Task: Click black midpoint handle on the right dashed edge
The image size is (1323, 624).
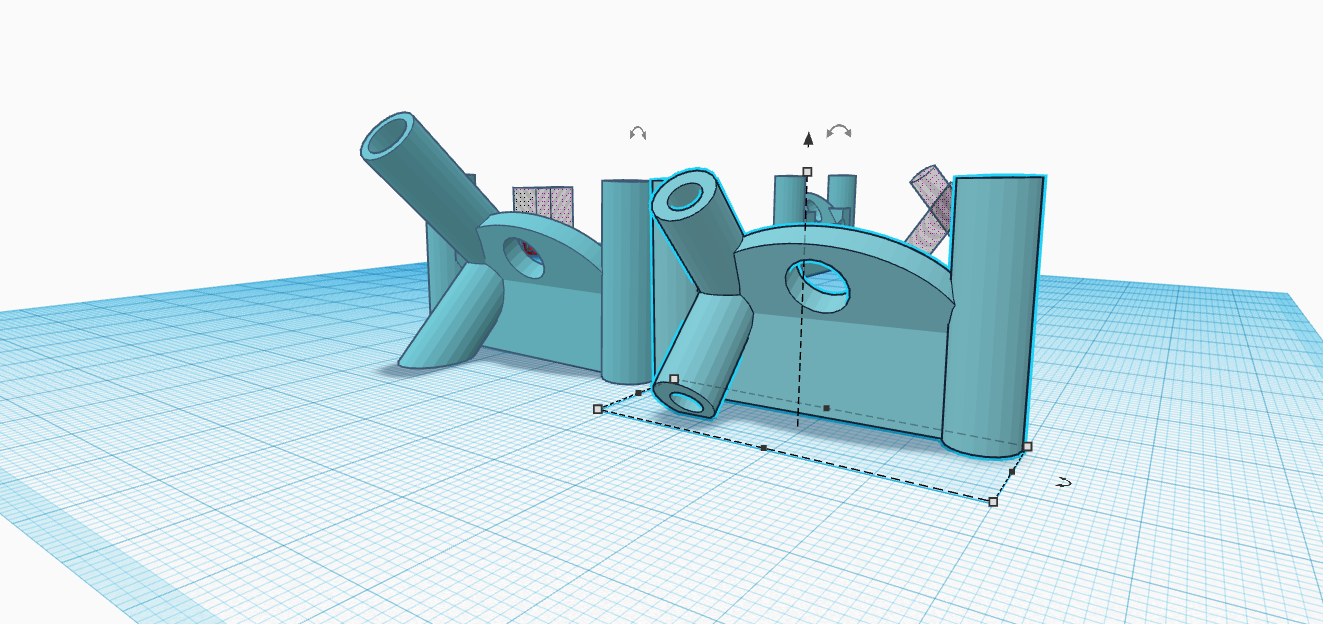Action: coord(1012,471)
